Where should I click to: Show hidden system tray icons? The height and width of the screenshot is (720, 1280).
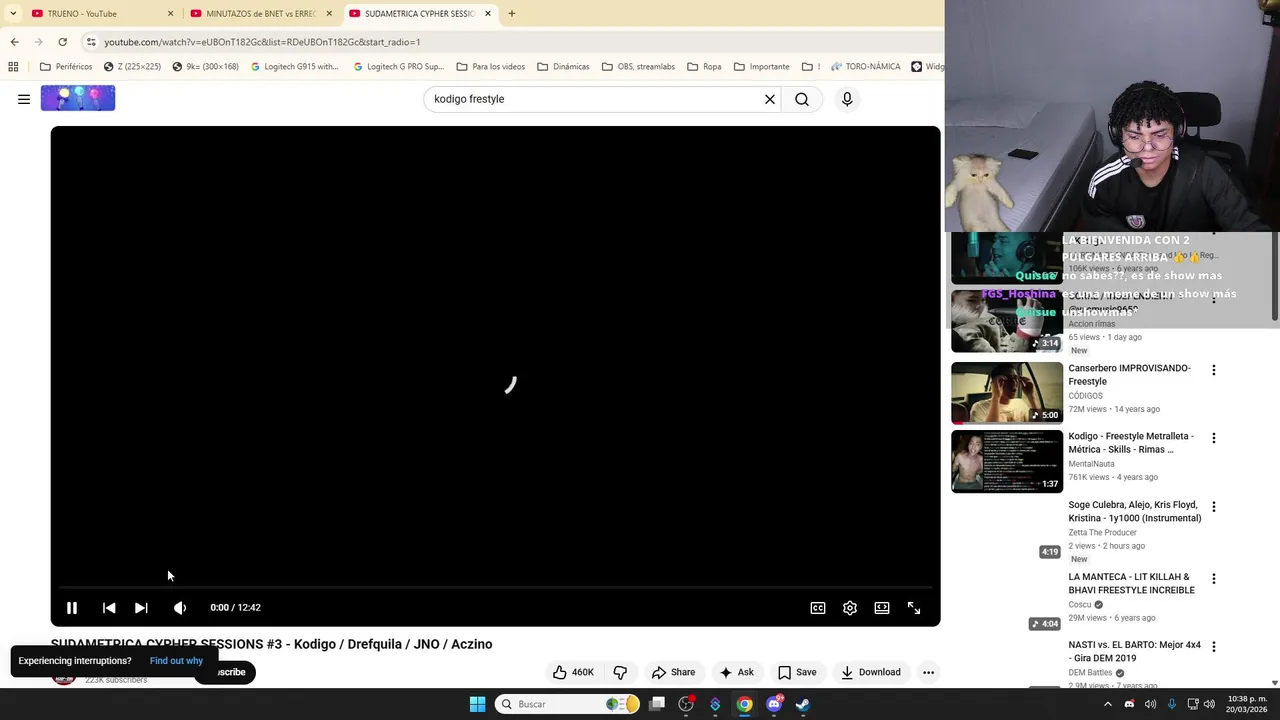1107,704
